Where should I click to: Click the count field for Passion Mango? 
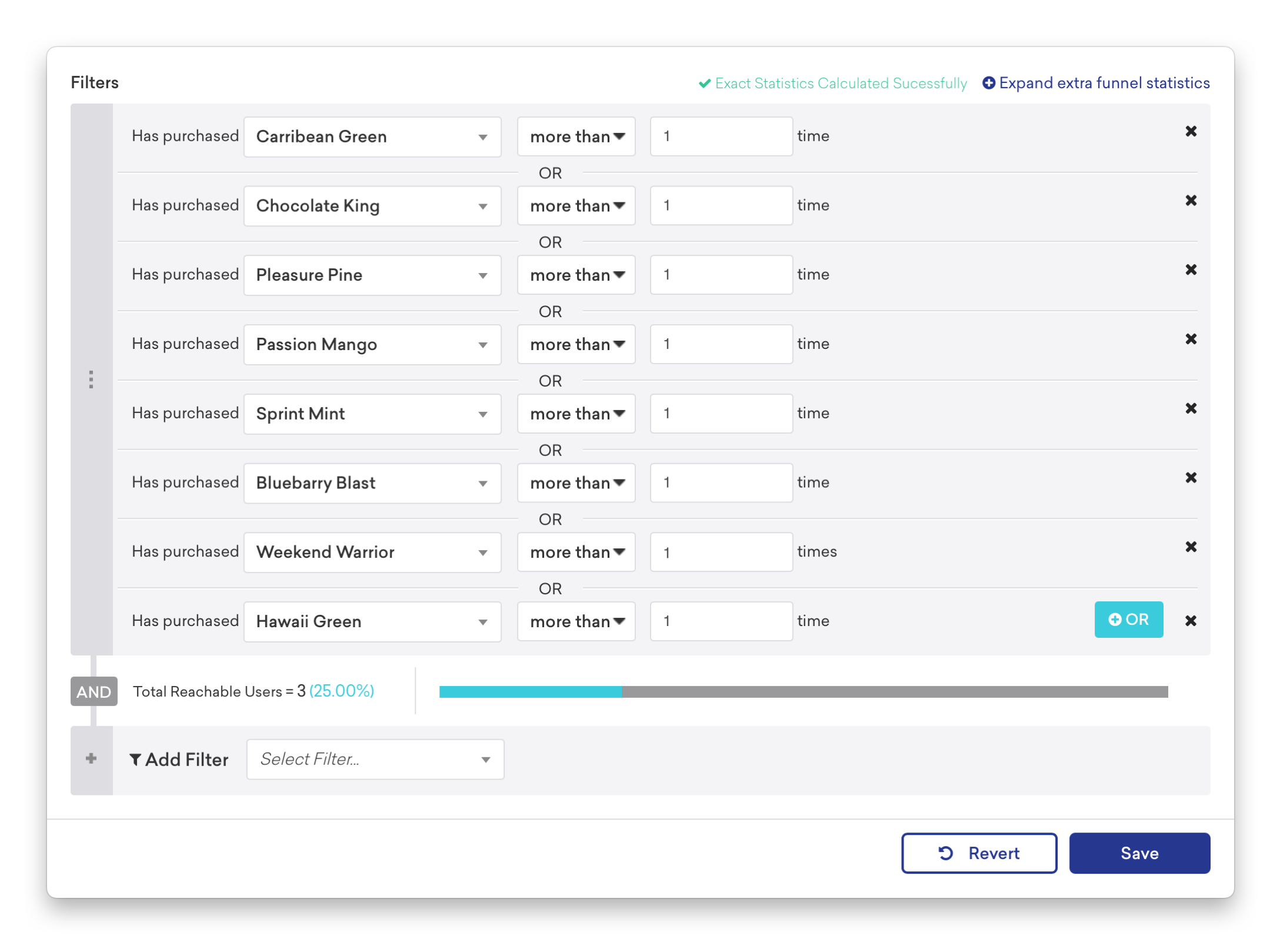pyautogui.click(x=721, y=344)
